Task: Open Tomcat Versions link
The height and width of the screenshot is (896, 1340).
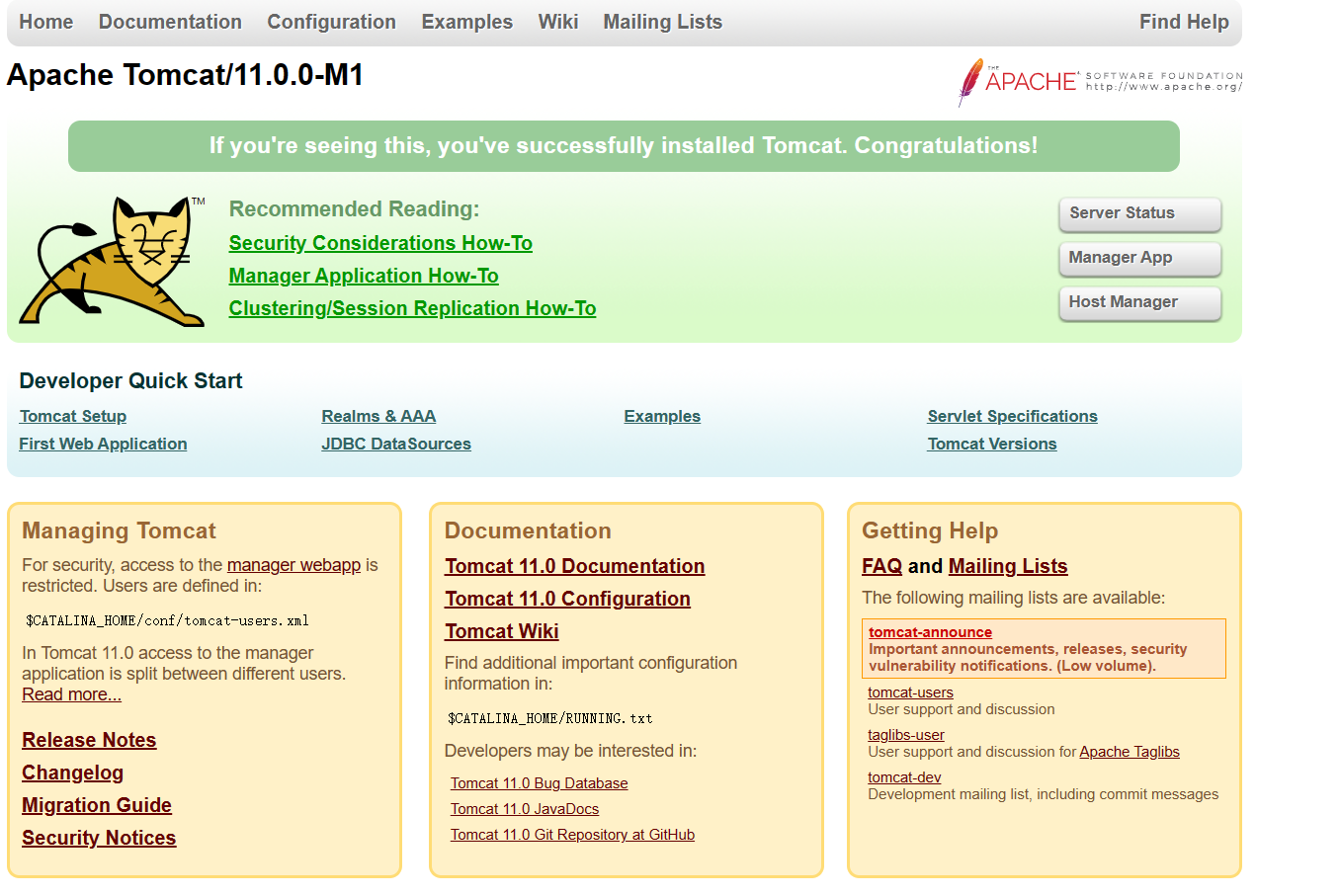Action: 992,445
